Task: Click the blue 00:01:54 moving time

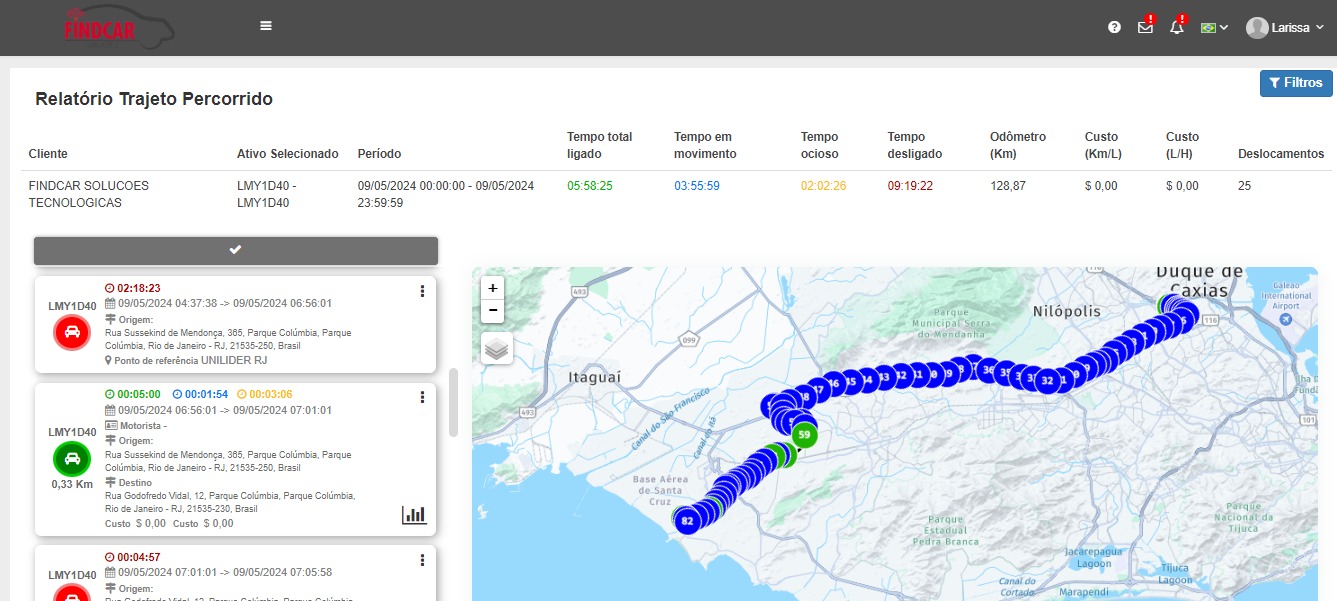Action: tap(207, 394)
